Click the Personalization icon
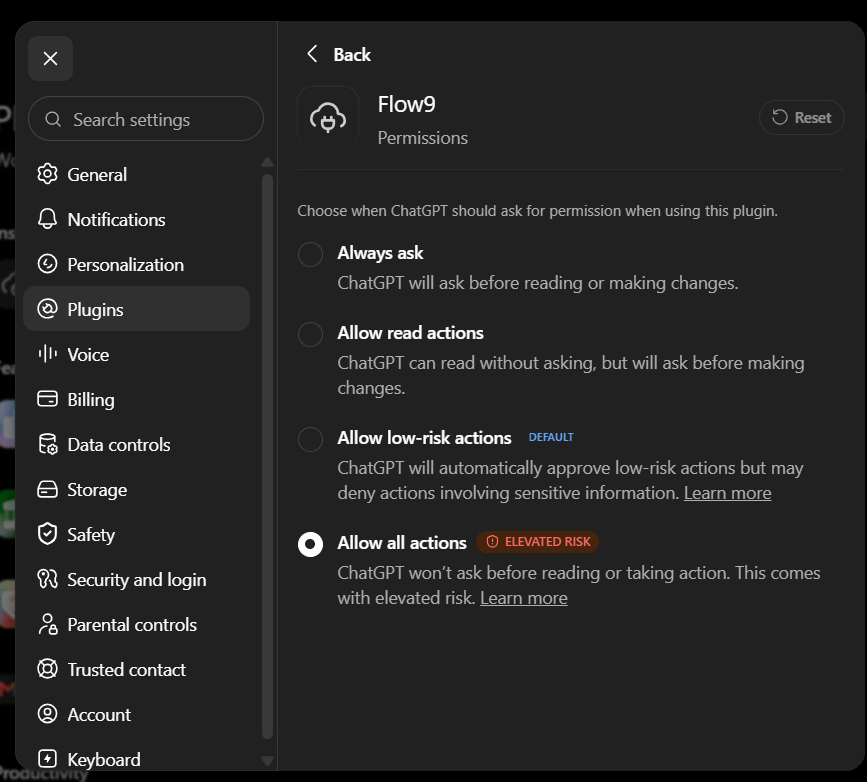This screenshot has width=867, height=782. [48, 264]
